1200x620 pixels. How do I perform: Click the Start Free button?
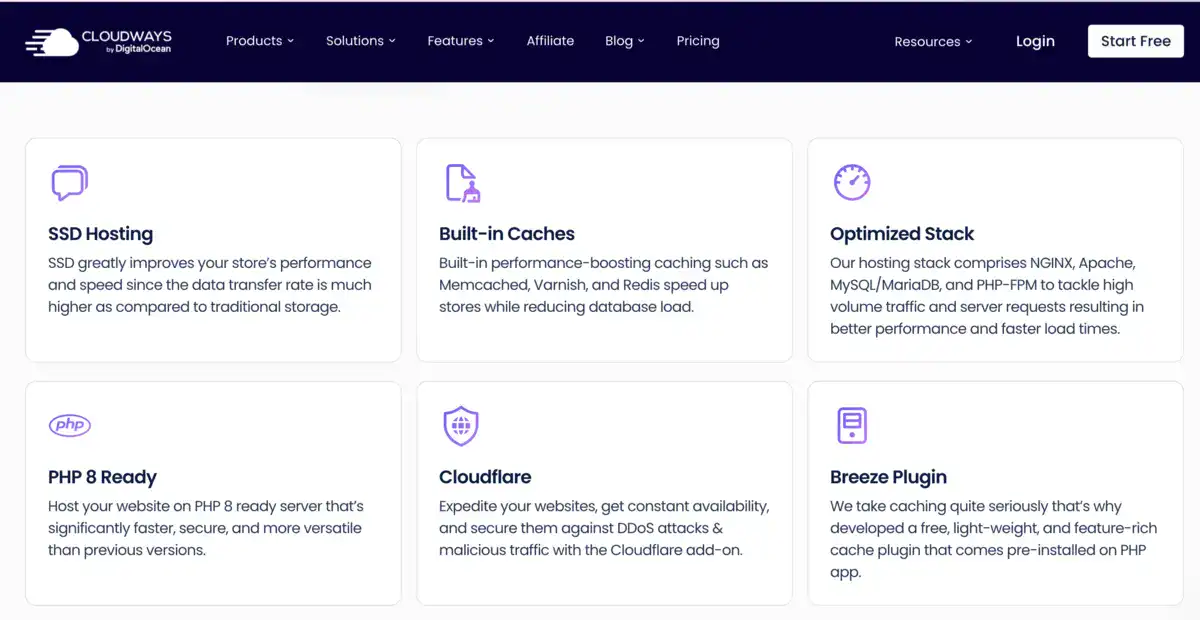pos(1135,41)
